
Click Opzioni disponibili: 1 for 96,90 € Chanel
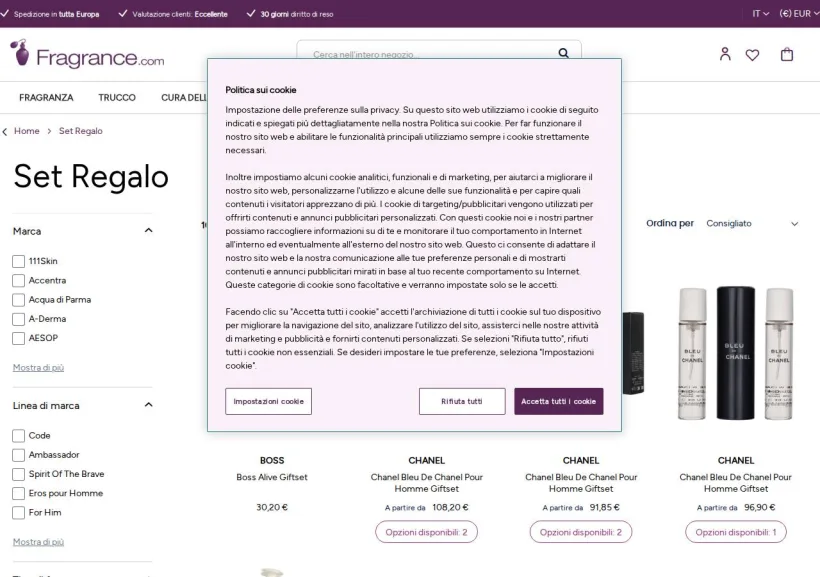tap(736, 532)
